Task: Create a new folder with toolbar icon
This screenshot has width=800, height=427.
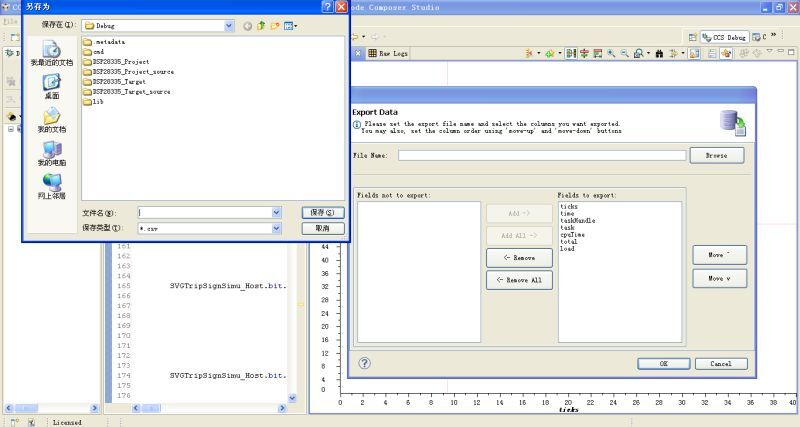Action: pos(274,25)
